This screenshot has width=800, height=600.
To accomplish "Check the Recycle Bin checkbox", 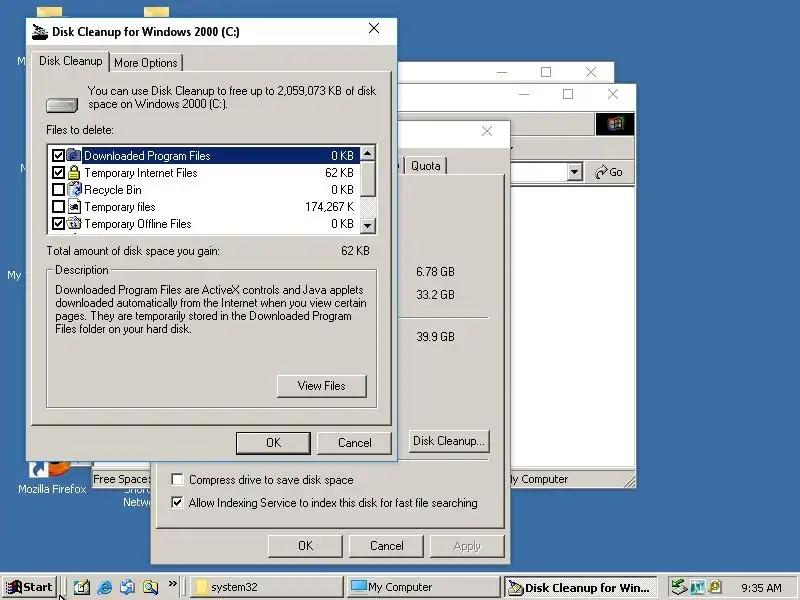I will (58, 190).
